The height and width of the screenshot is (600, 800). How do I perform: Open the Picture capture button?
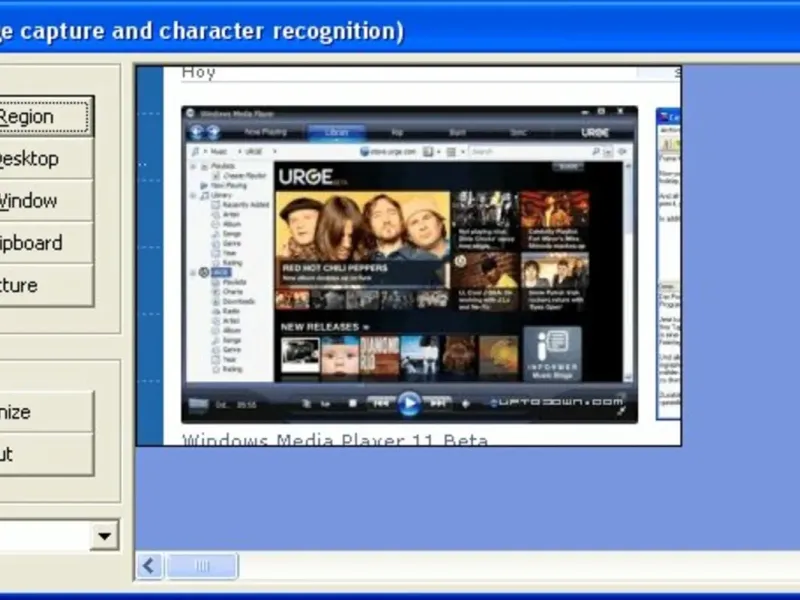tap(46, 285)
